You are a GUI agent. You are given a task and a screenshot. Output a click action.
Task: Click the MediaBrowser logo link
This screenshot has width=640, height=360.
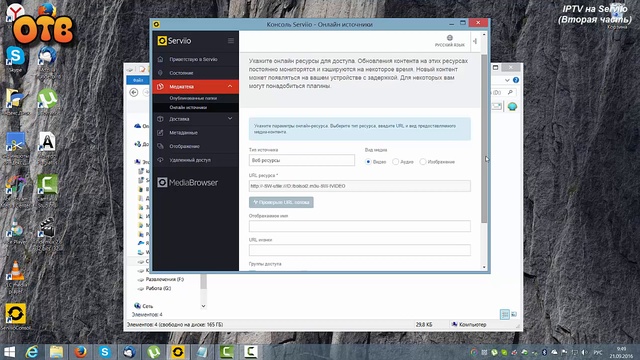click(188, 182)
